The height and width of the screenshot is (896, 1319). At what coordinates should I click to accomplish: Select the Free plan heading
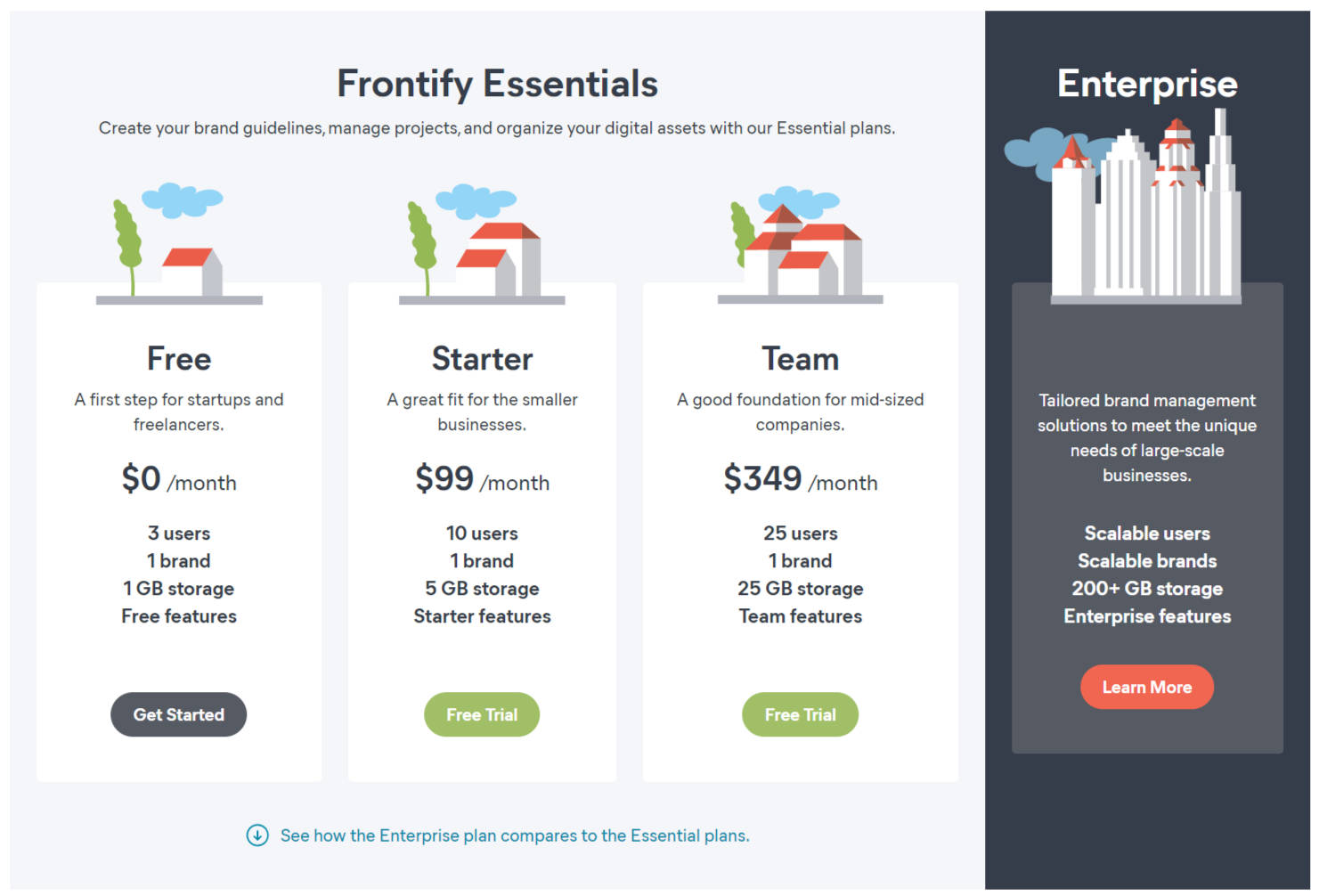click(178, 359)
